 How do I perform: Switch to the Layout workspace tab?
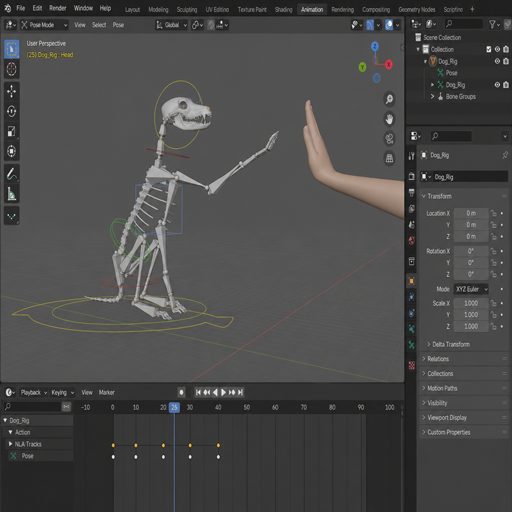click(132, 10)
